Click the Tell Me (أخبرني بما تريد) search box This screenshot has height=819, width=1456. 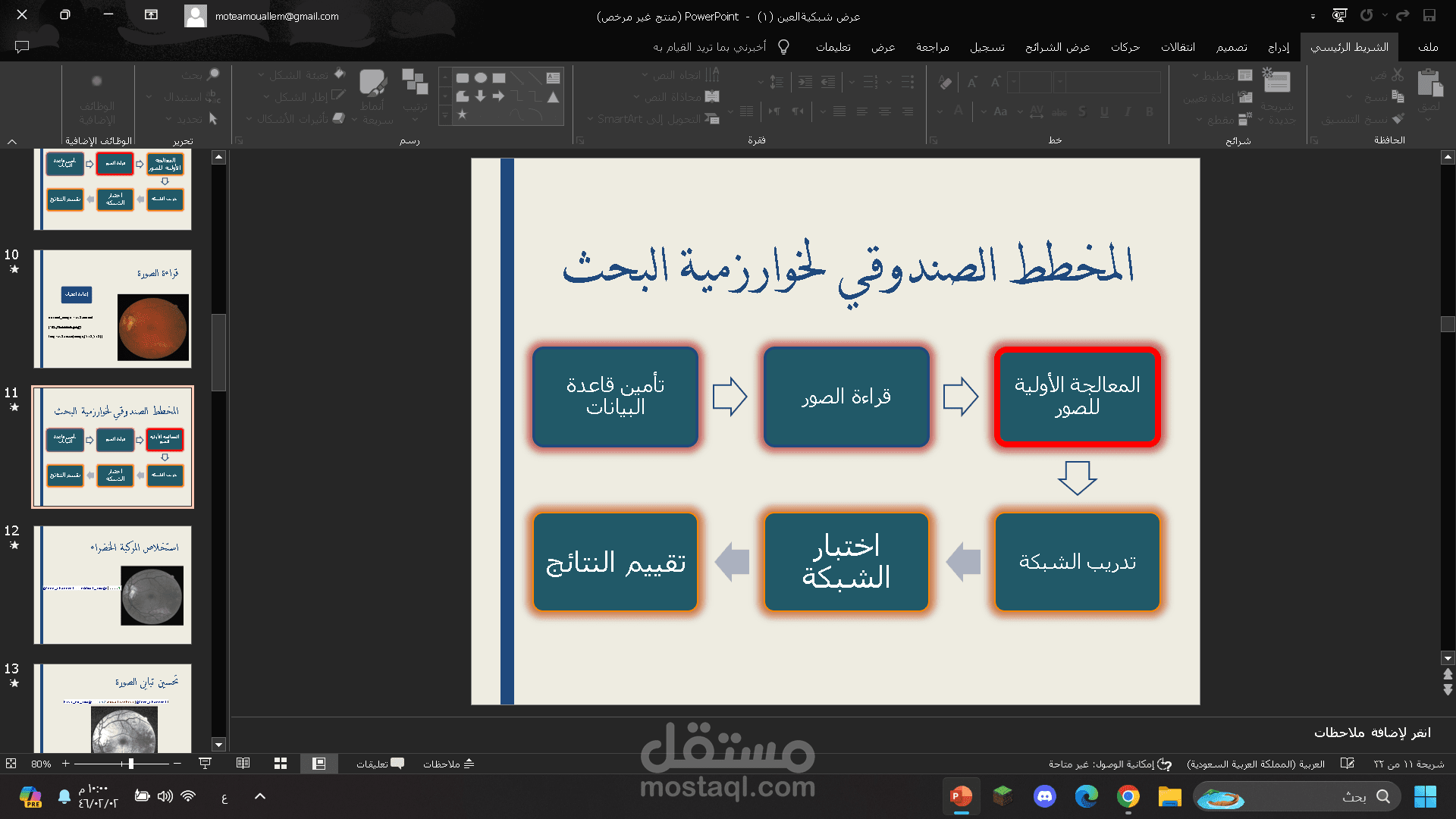click(721, 47)
